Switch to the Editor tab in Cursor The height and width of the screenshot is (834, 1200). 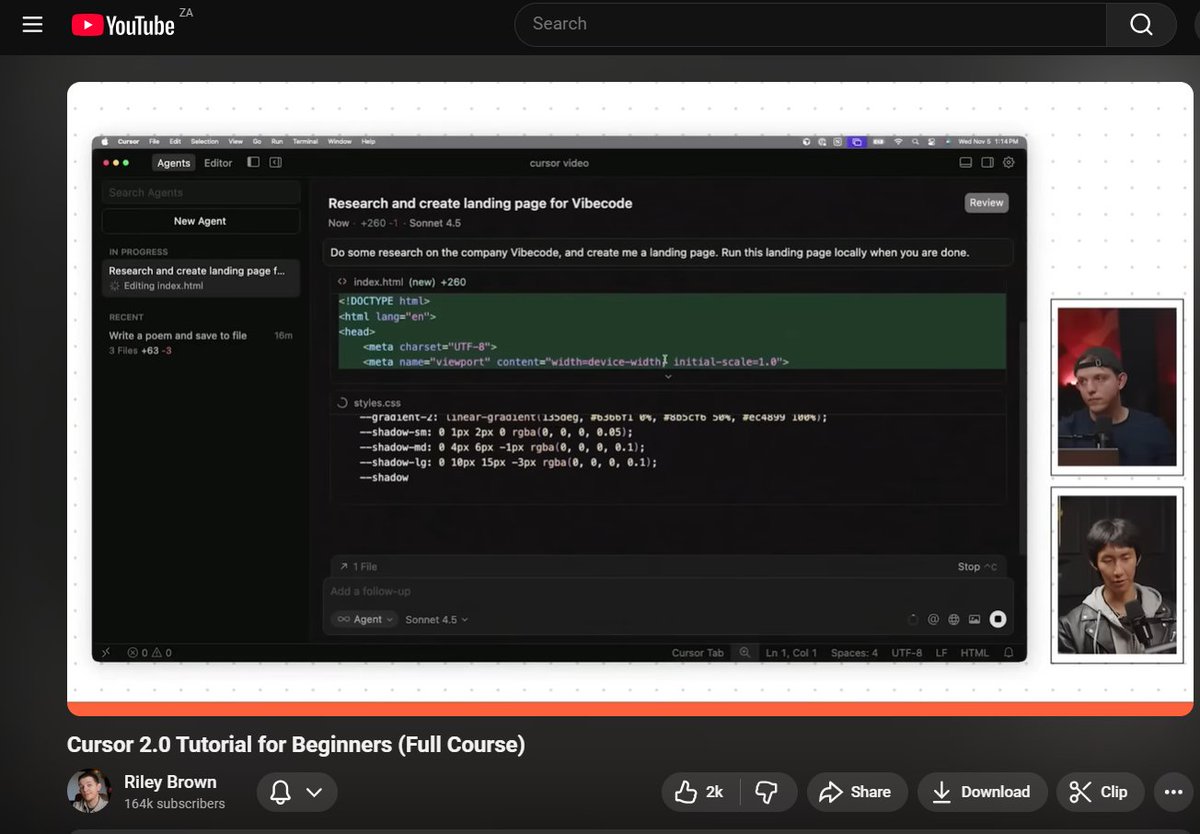pos(218,163)
